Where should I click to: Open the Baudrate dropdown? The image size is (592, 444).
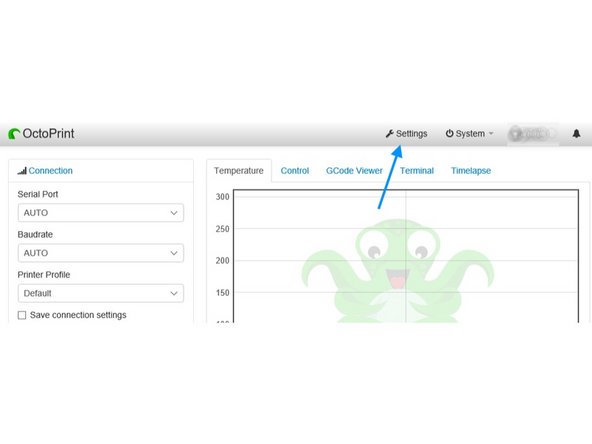[101, 253]
